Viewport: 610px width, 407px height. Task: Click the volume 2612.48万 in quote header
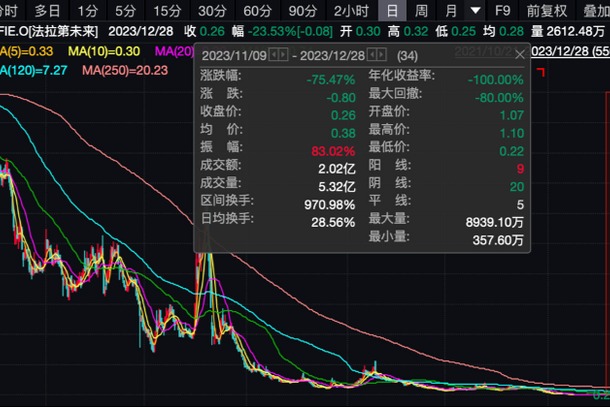575,31
